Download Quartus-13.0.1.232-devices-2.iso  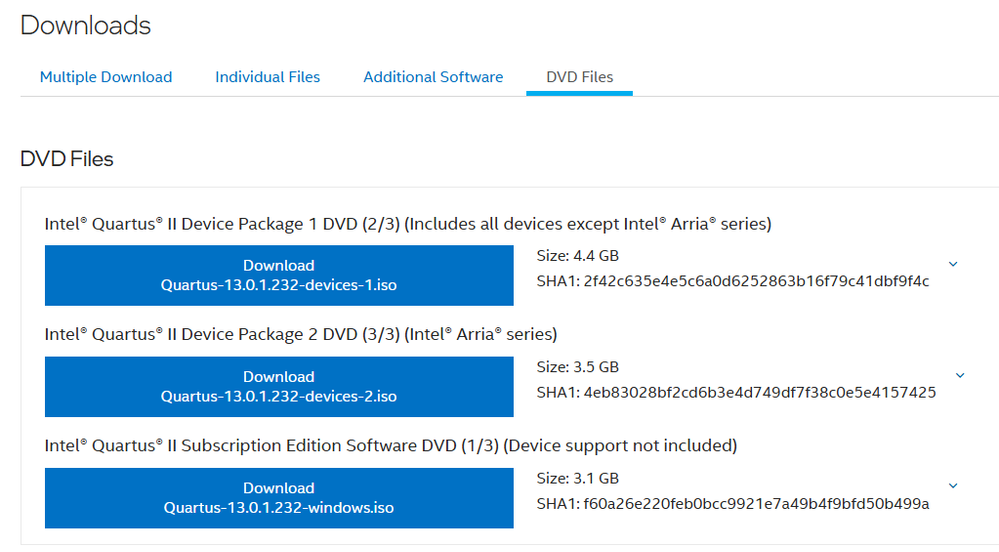[x=279, y=387]
